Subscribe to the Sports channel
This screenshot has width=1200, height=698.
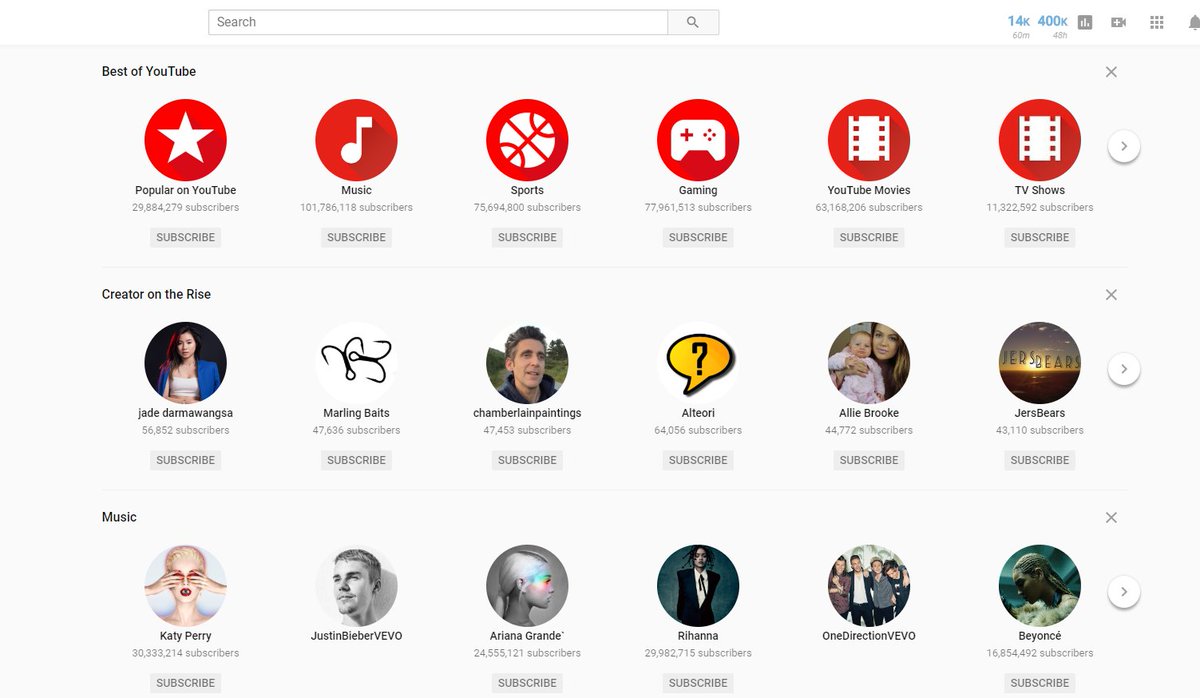click(527, 237)
